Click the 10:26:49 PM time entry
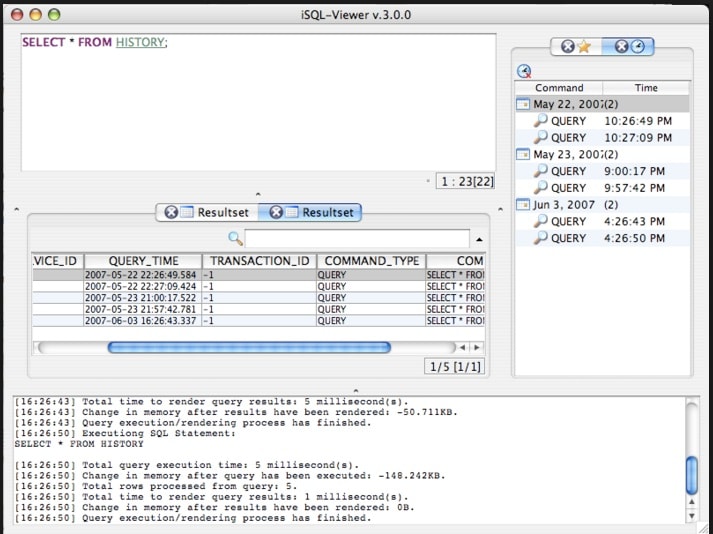The image size is (713, 534). [x=638, y=121]
